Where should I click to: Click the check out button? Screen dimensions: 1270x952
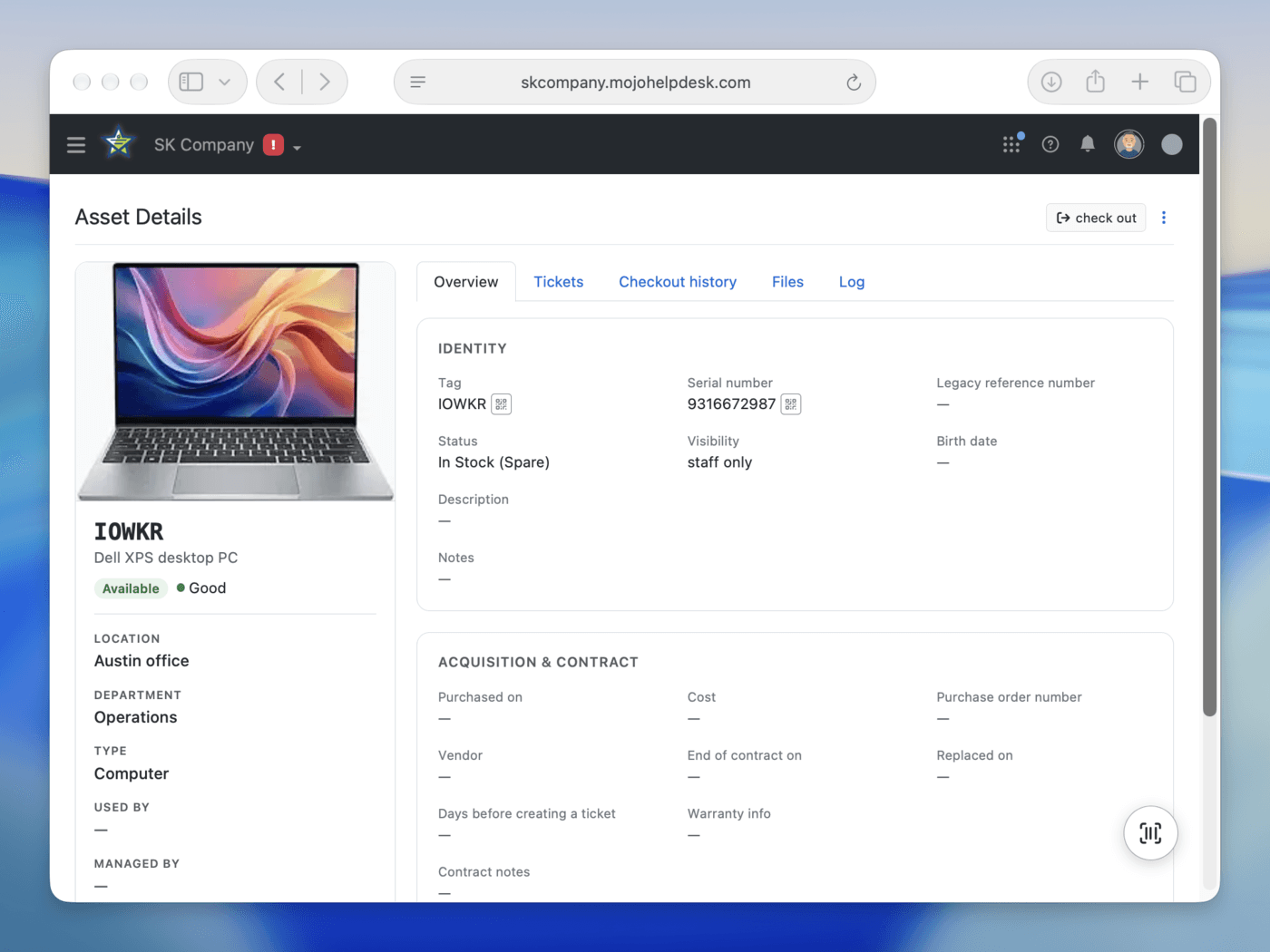1096,218
